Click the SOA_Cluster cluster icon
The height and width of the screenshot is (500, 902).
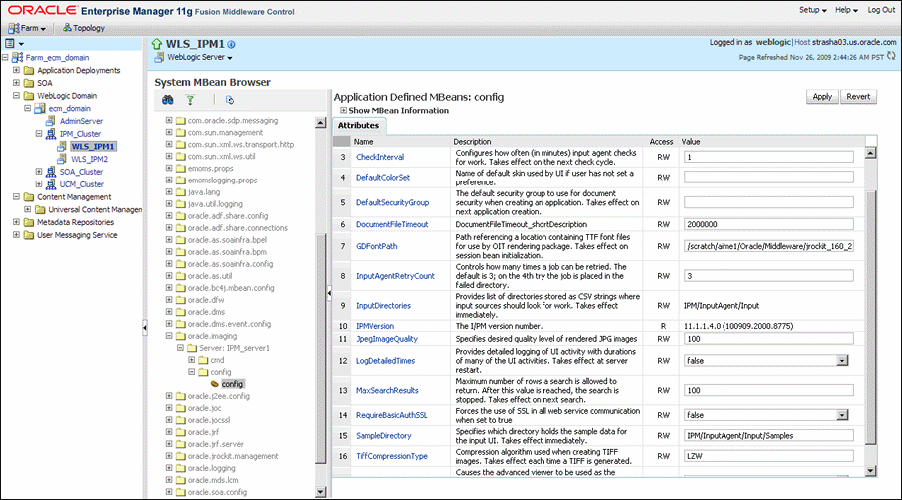(51, 171)
